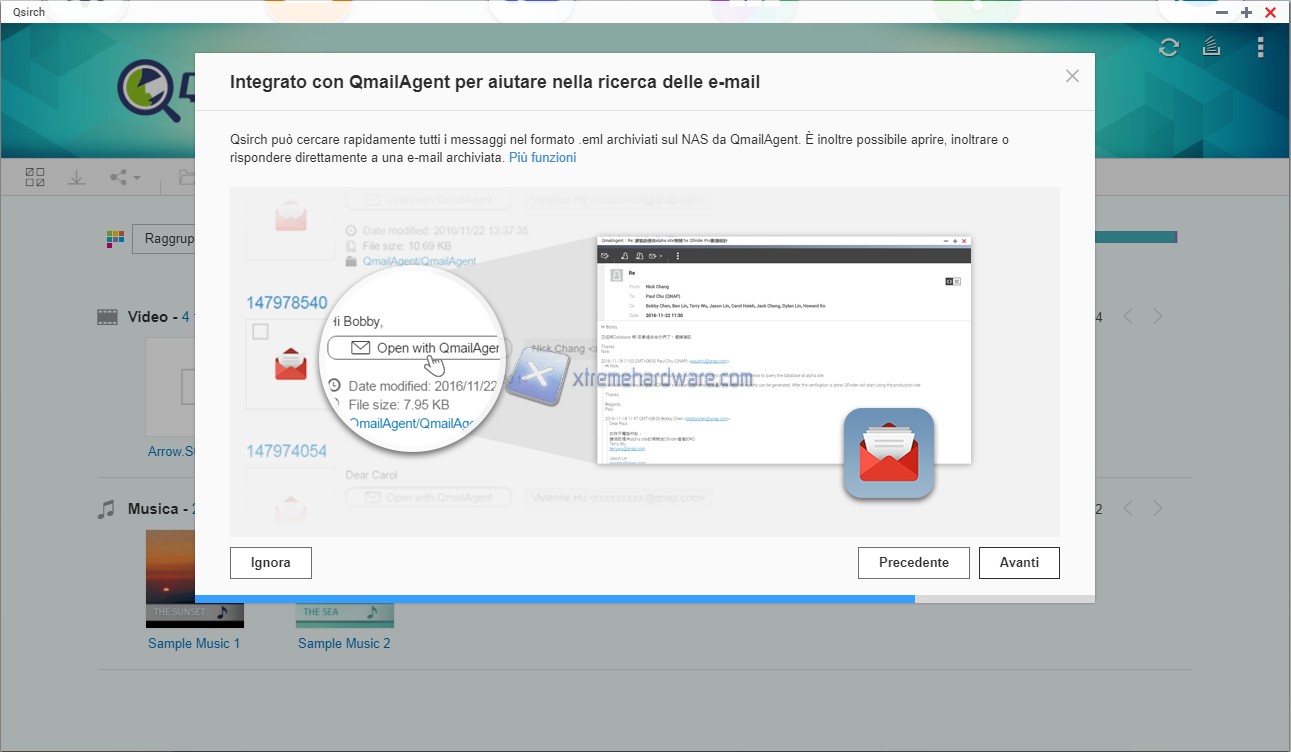Go to next page of Musica results

(1158, 509)
